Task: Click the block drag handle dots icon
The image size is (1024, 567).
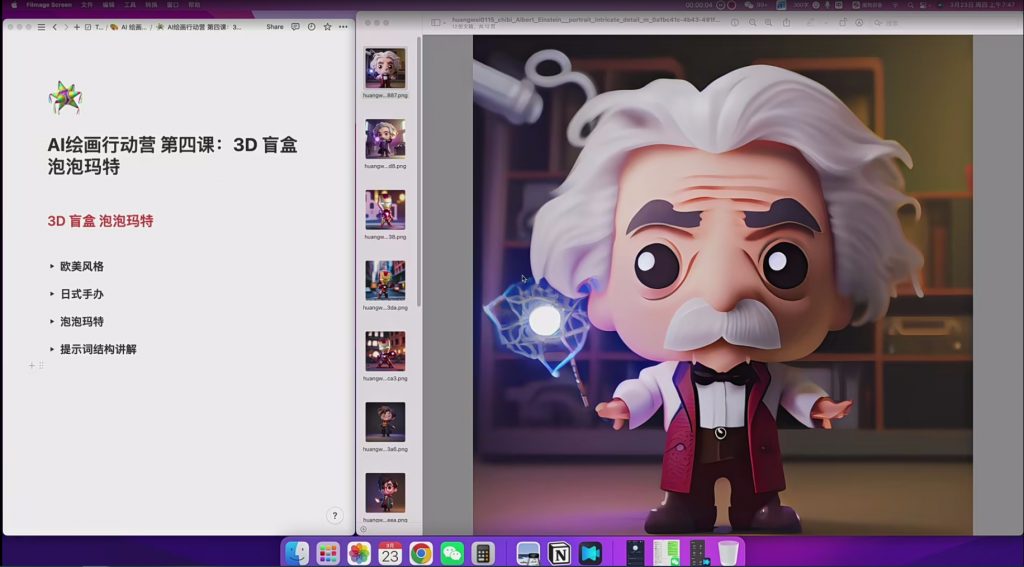Action: [41, 365]
